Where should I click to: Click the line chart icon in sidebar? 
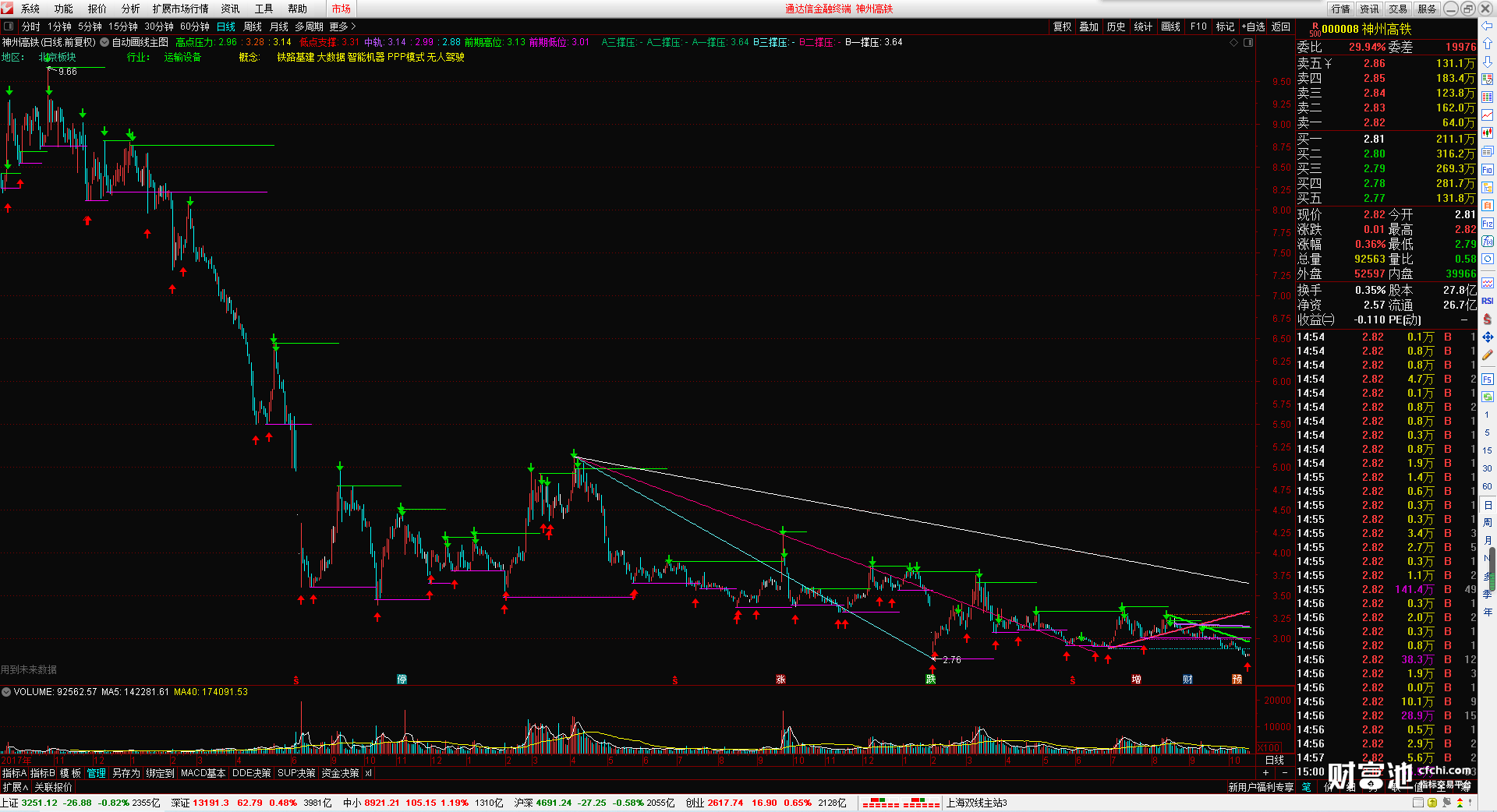pos(1488,115)
